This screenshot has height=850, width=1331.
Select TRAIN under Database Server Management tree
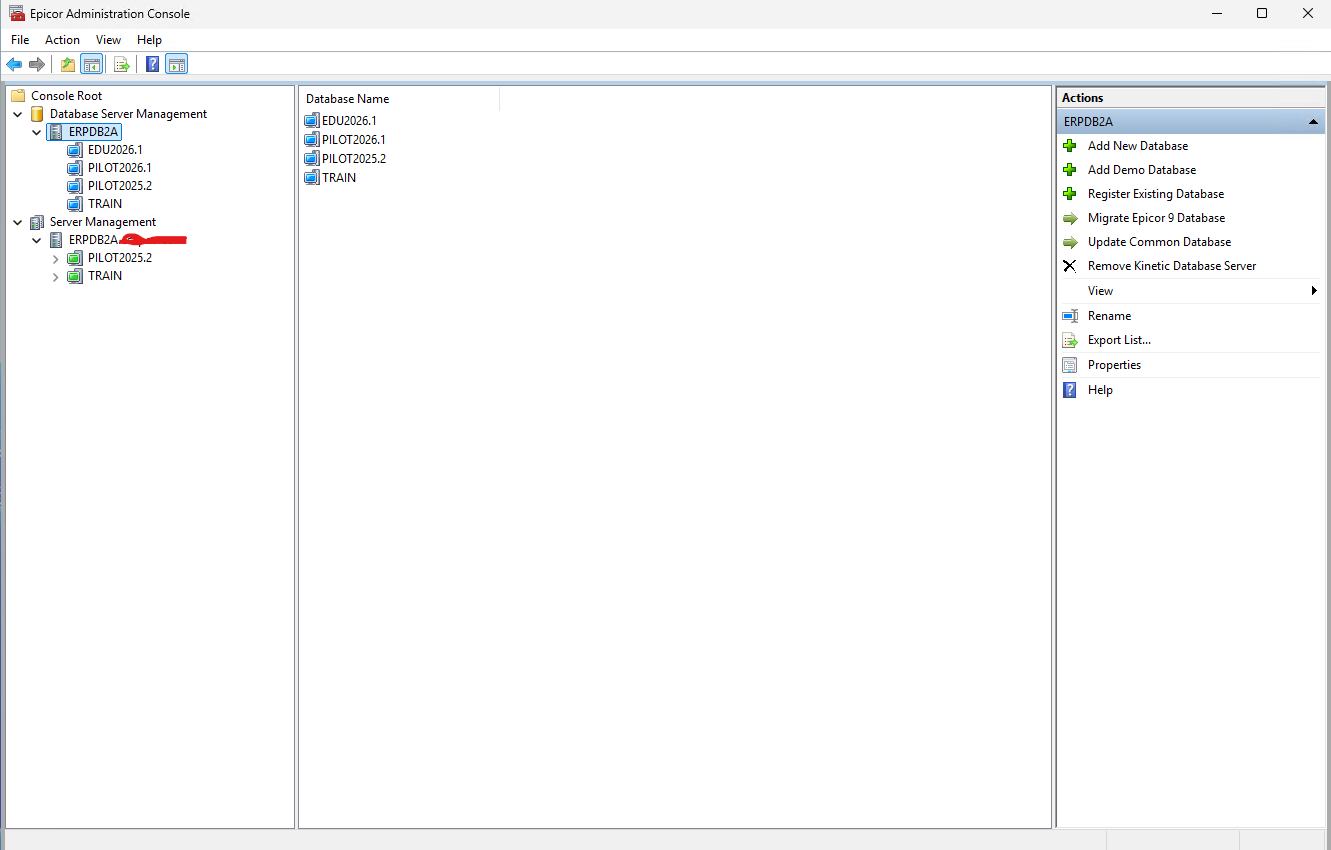pos(105,204)
